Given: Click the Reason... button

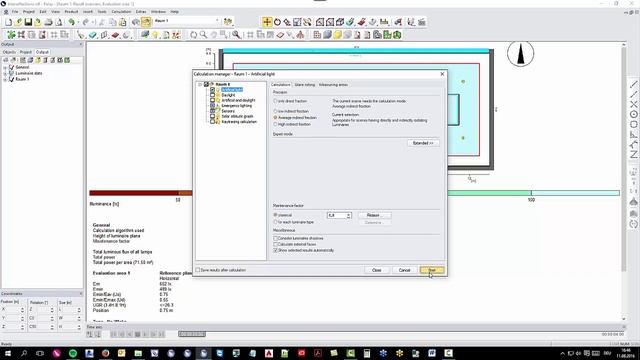Looking at the screenshot, I should pos(374,215).
